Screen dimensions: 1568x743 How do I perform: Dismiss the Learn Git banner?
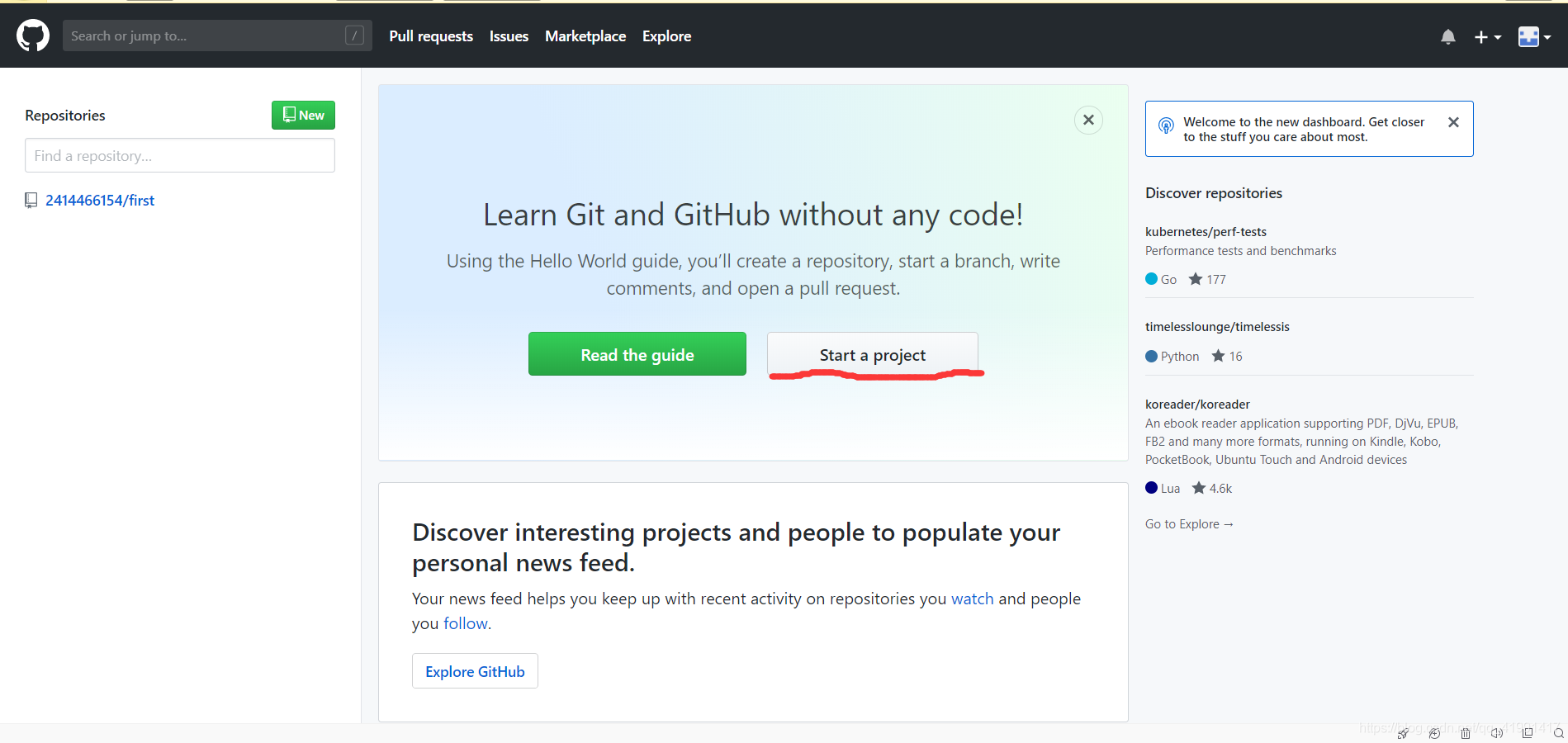click(x=1088, y=120)
